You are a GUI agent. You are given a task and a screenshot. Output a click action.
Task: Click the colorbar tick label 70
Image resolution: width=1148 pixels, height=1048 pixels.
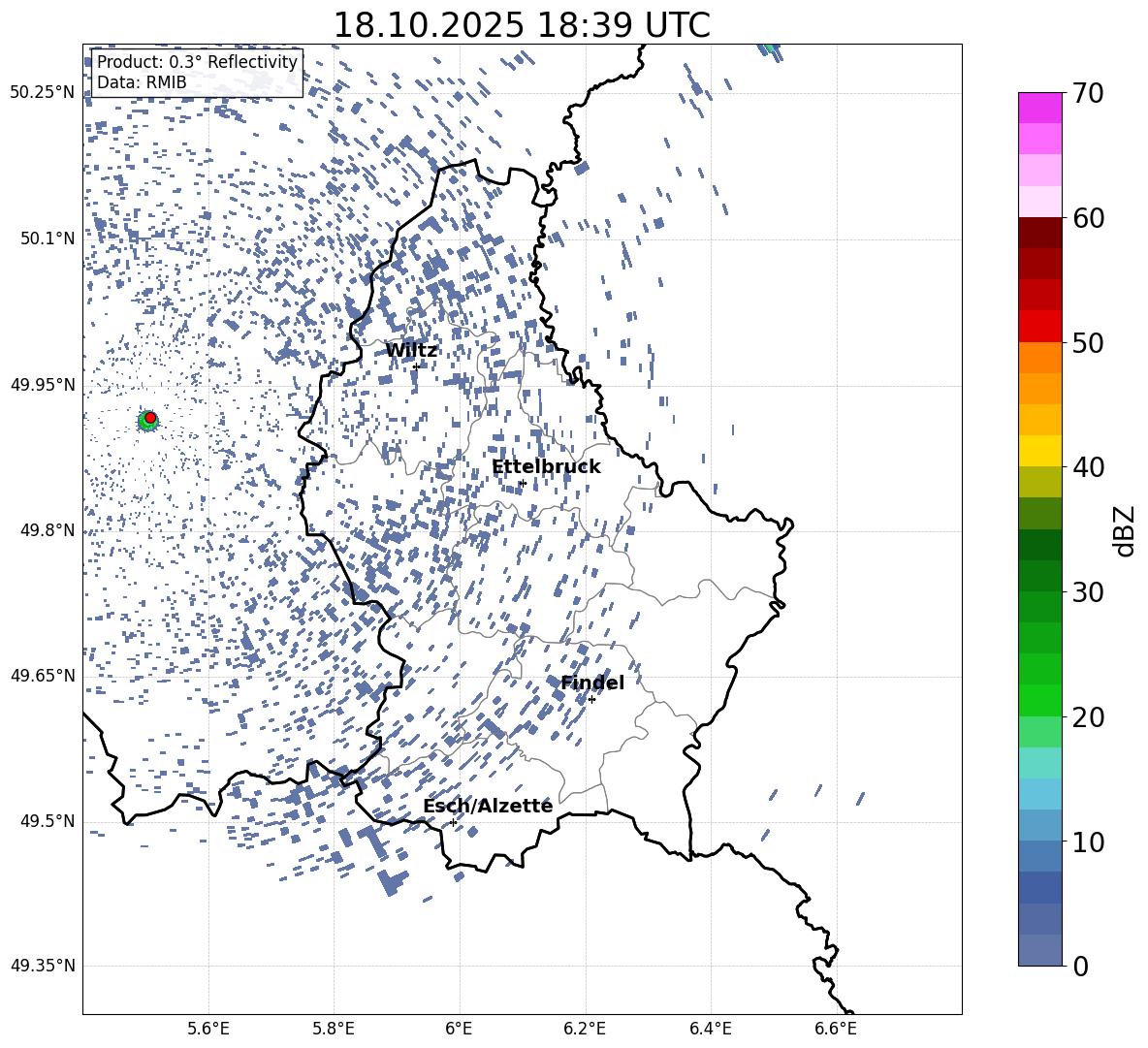point(1087,94)
